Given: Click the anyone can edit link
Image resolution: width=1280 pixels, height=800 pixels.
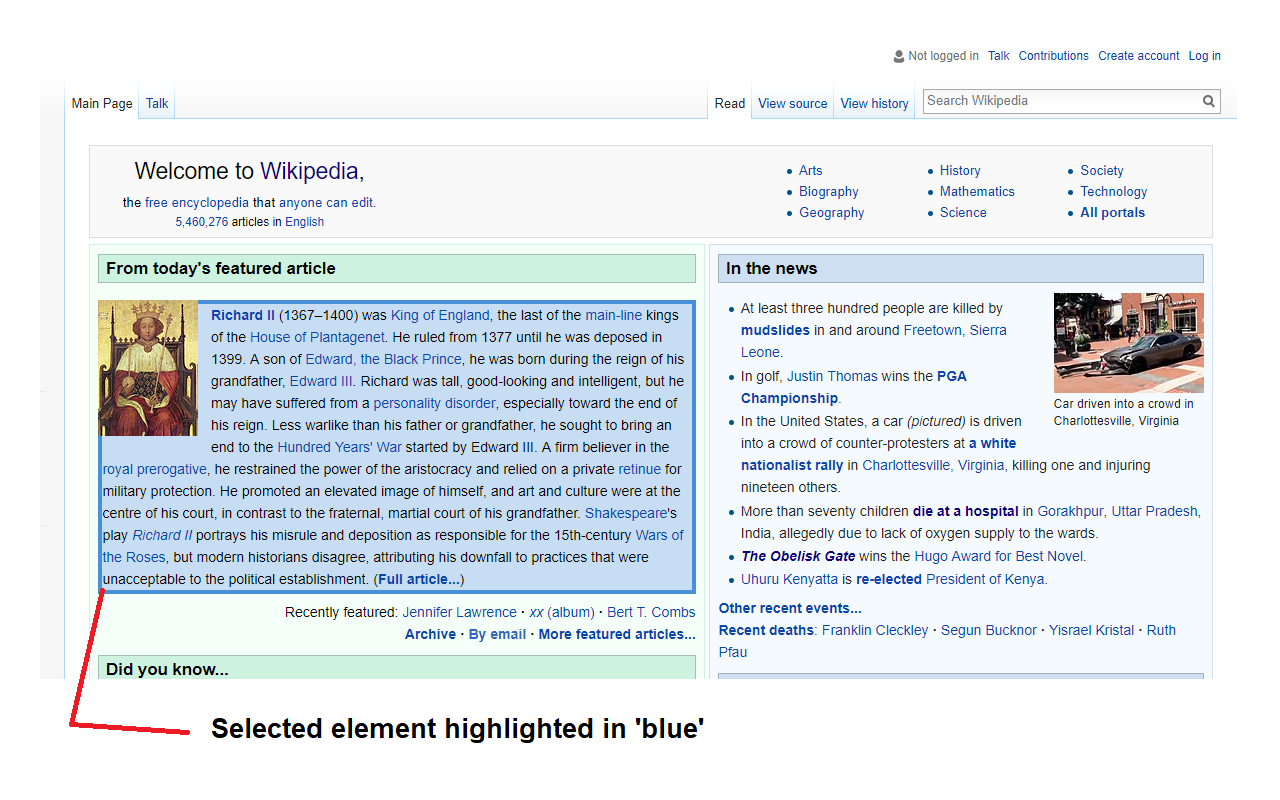Looking at the screenshot, I should (326, 202).
